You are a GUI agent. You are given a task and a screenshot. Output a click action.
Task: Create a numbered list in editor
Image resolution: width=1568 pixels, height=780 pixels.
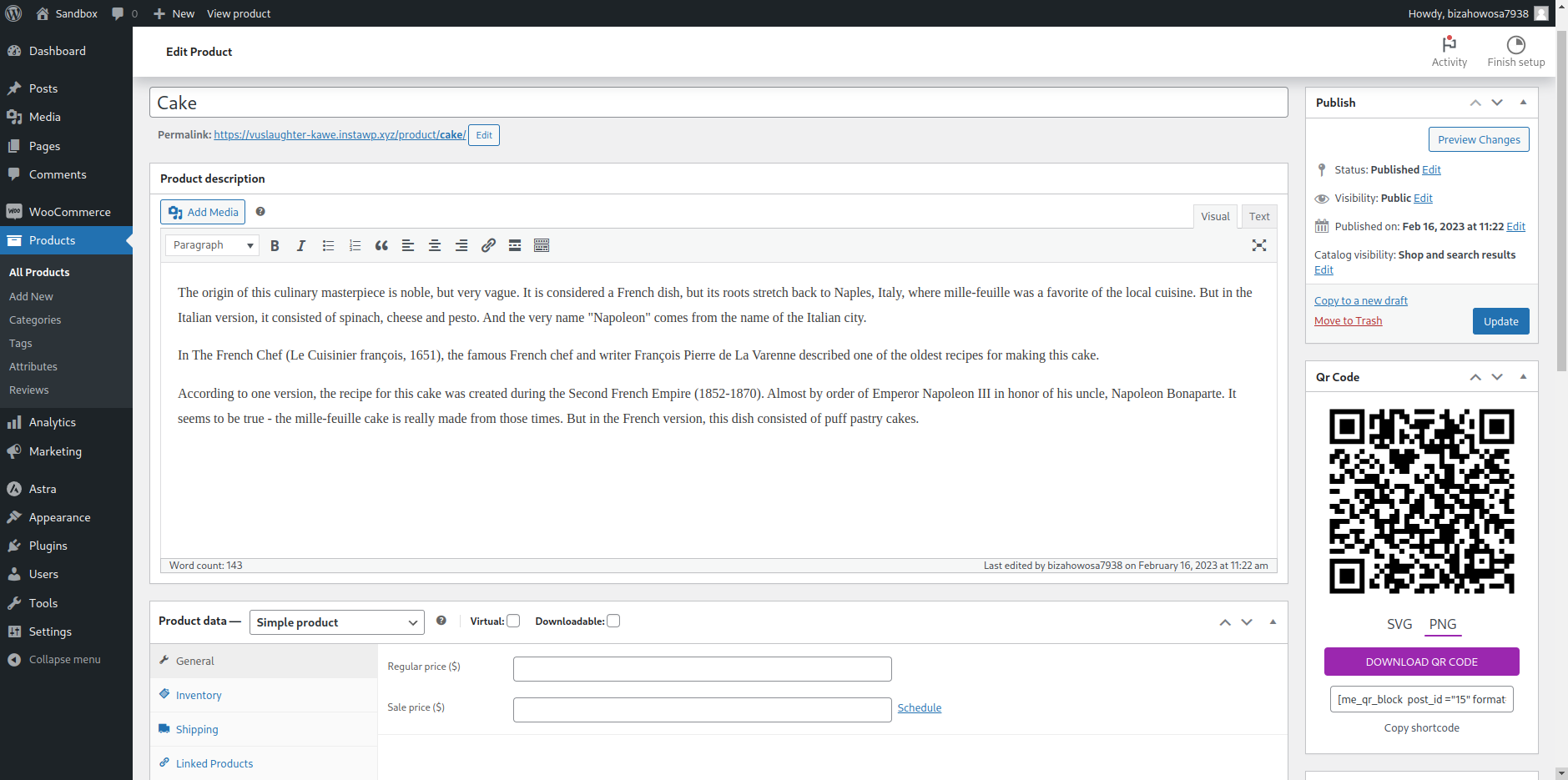coord(355,245)
